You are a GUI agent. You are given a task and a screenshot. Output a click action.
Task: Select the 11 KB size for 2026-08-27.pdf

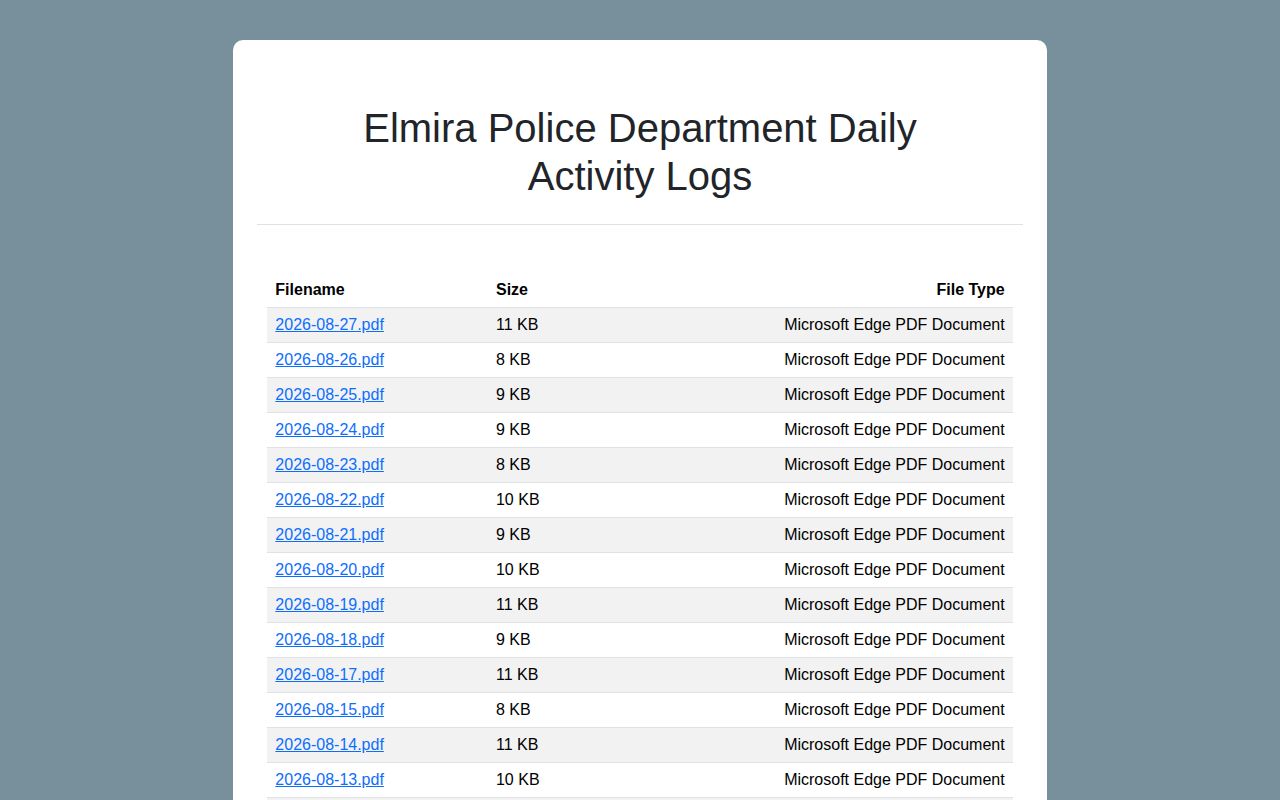[x=517, y=325]
